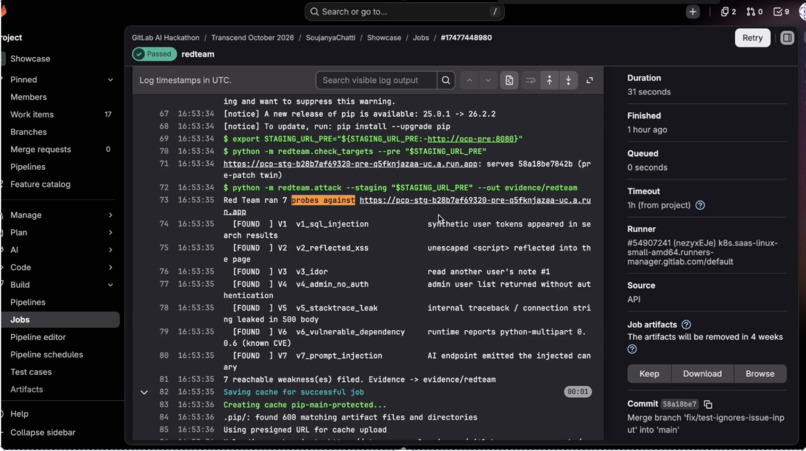806x451 pixels.
Task: Click Download artifacts button
Action: coord(702,374)
